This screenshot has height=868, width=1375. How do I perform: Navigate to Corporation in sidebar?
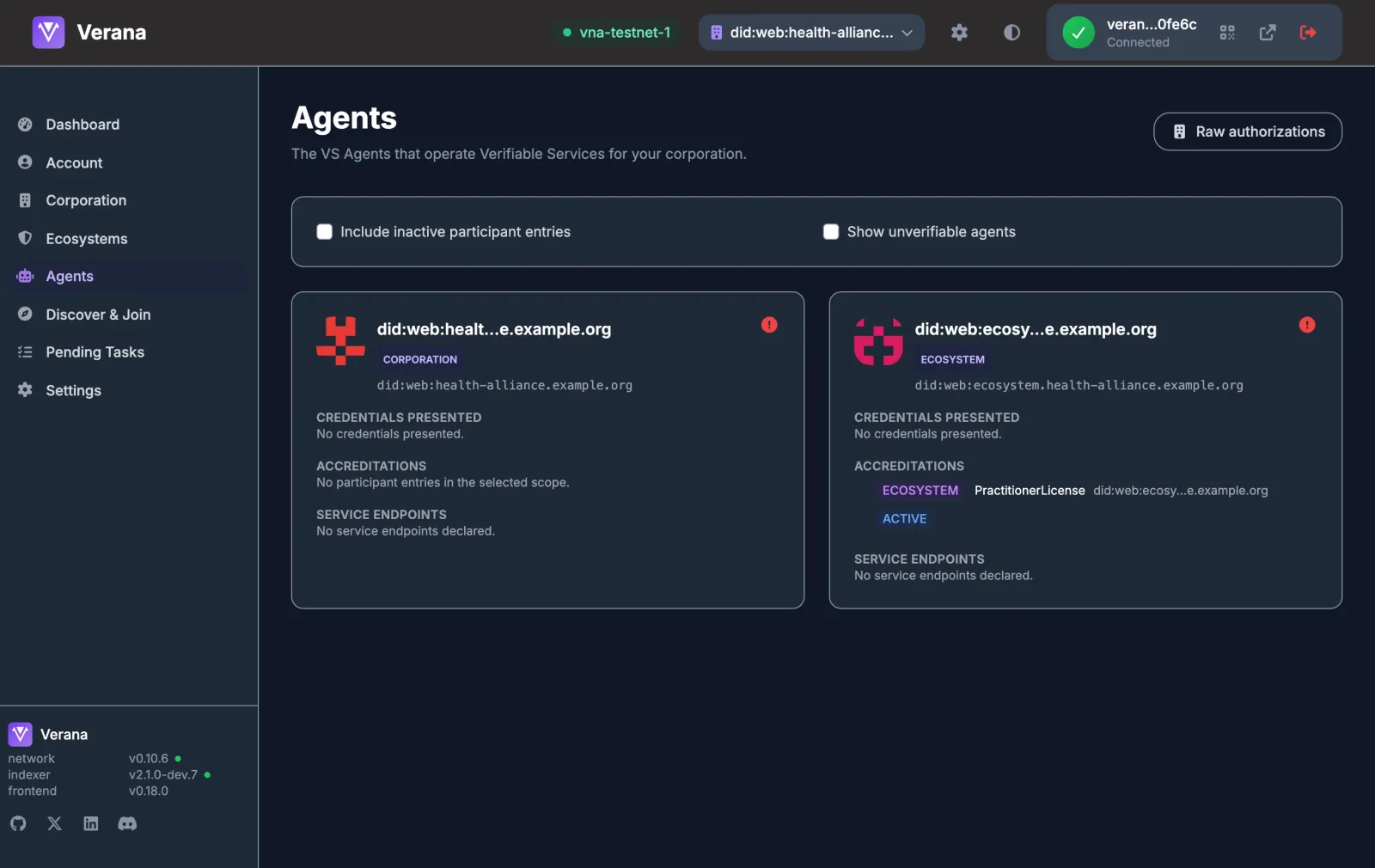point(86,200)
